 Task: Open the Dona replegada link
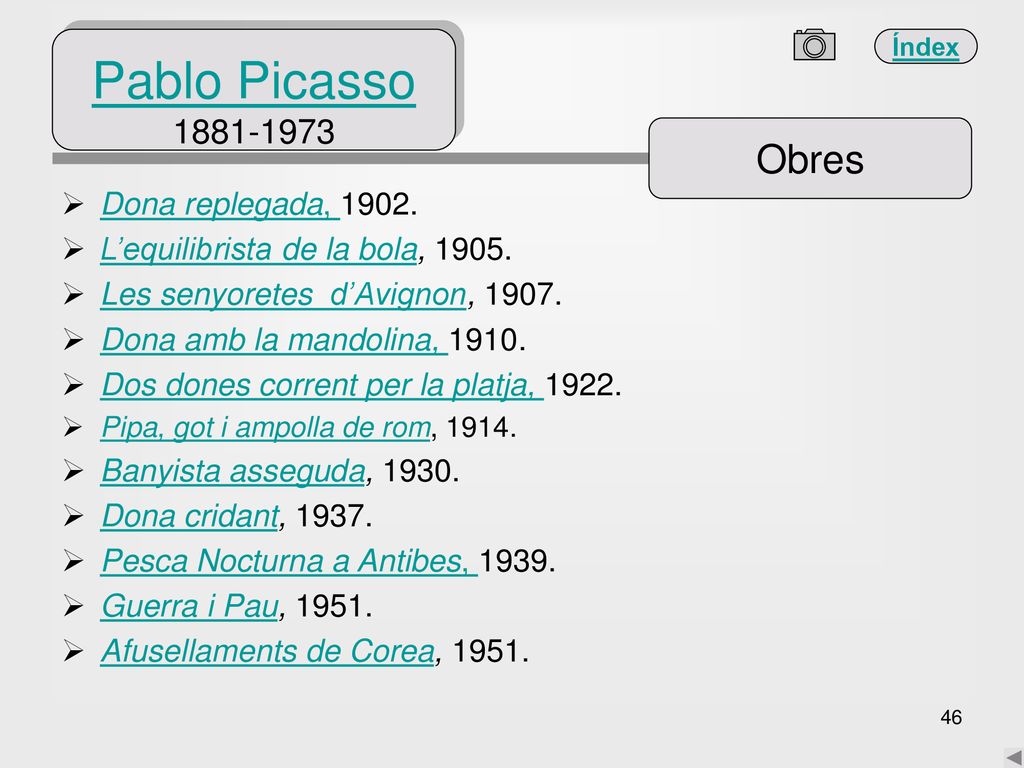(x=221, y=204)
